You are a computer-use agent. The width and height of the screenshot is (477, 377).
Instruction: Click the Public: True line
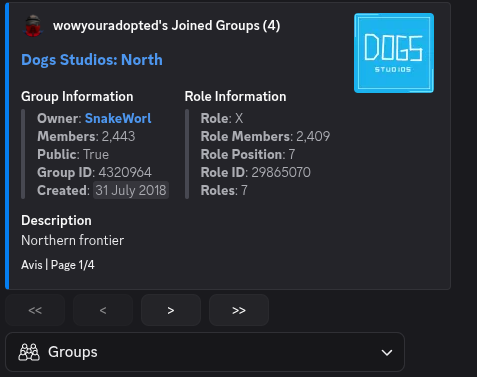[73, 154]
